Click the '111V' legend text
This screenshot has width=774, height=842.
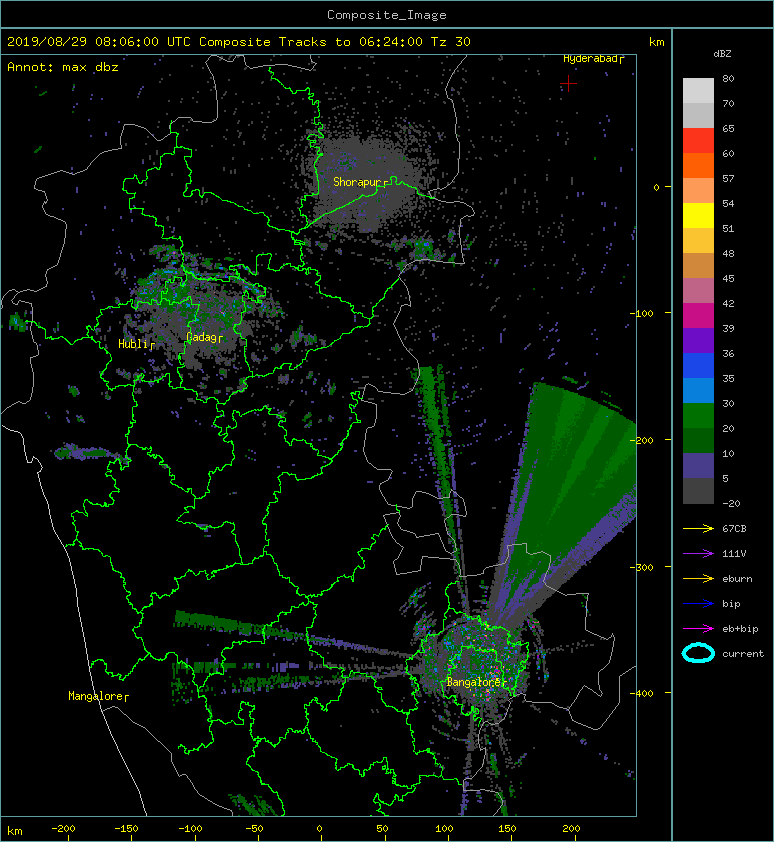(734, 554)
